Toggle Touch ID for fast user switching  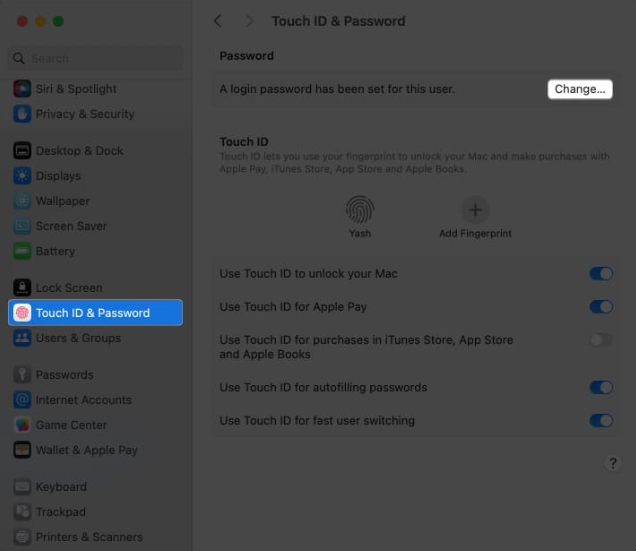click(601, 421)
